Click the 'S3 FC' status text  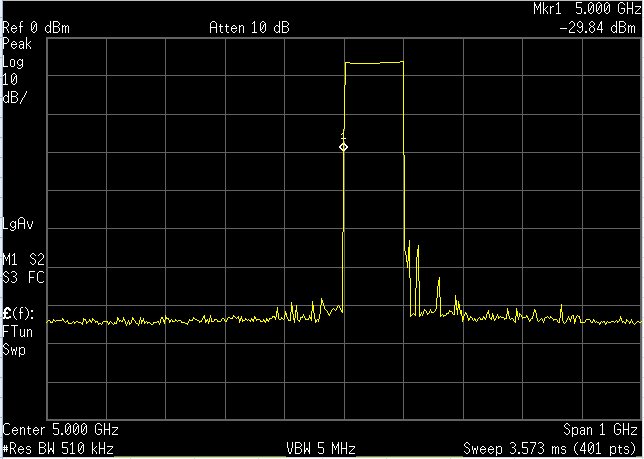click(x=23, y=278)
